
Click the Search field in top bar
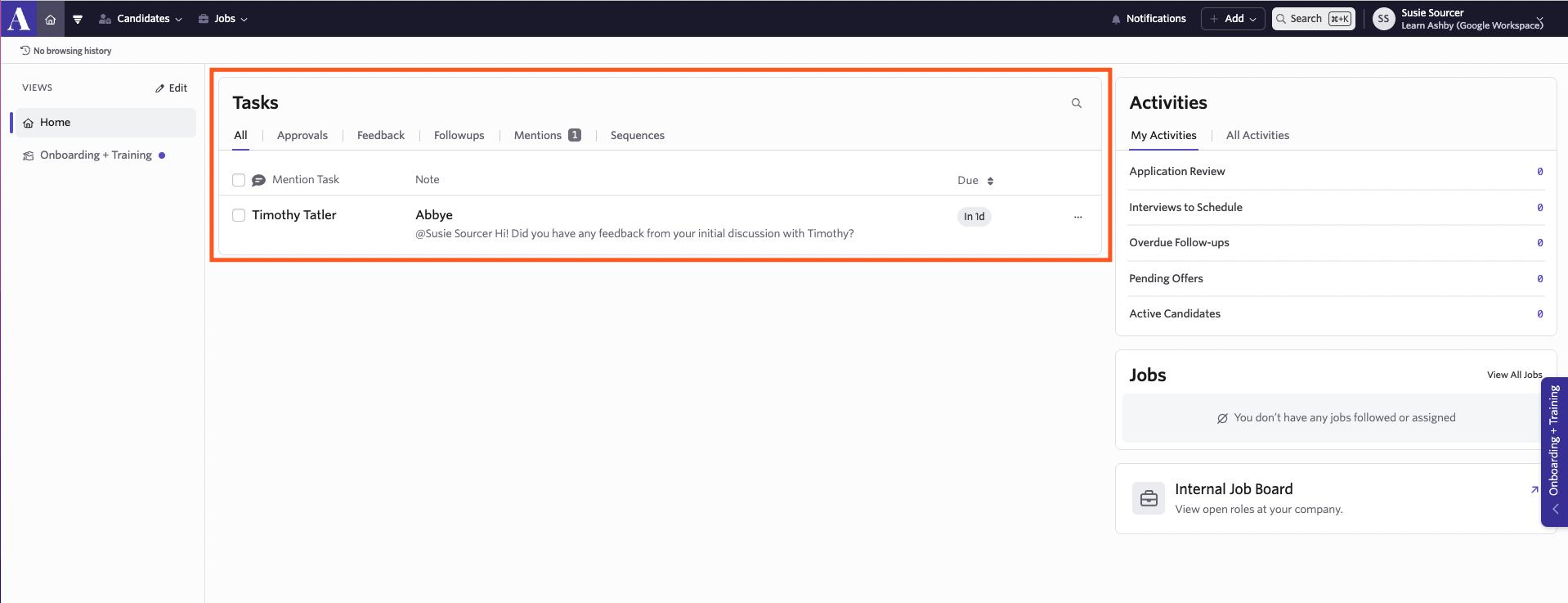pos(1314,19)
